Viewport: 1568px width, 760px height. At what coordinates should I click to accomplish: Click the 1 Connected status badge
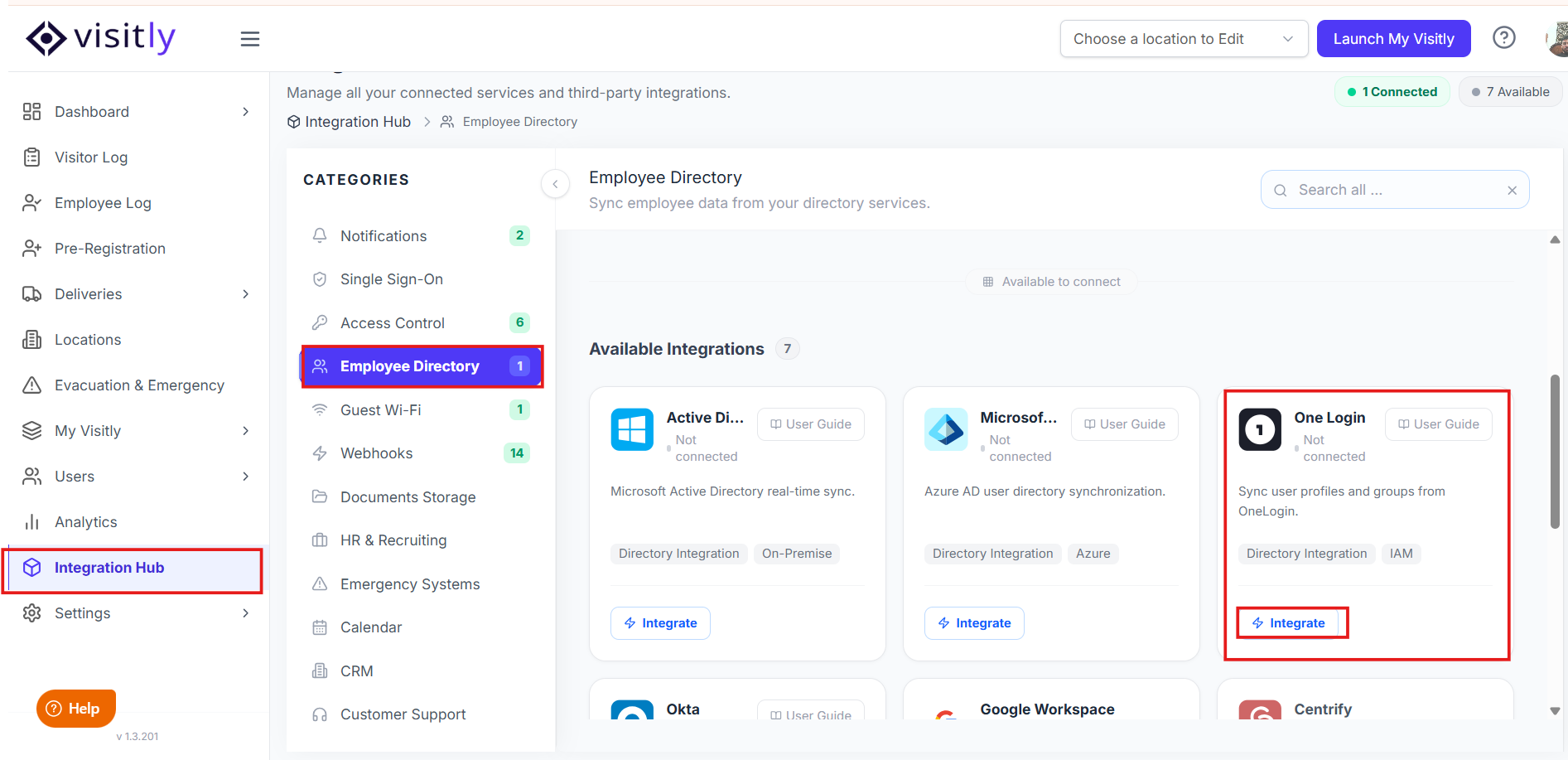(1392, 92)
